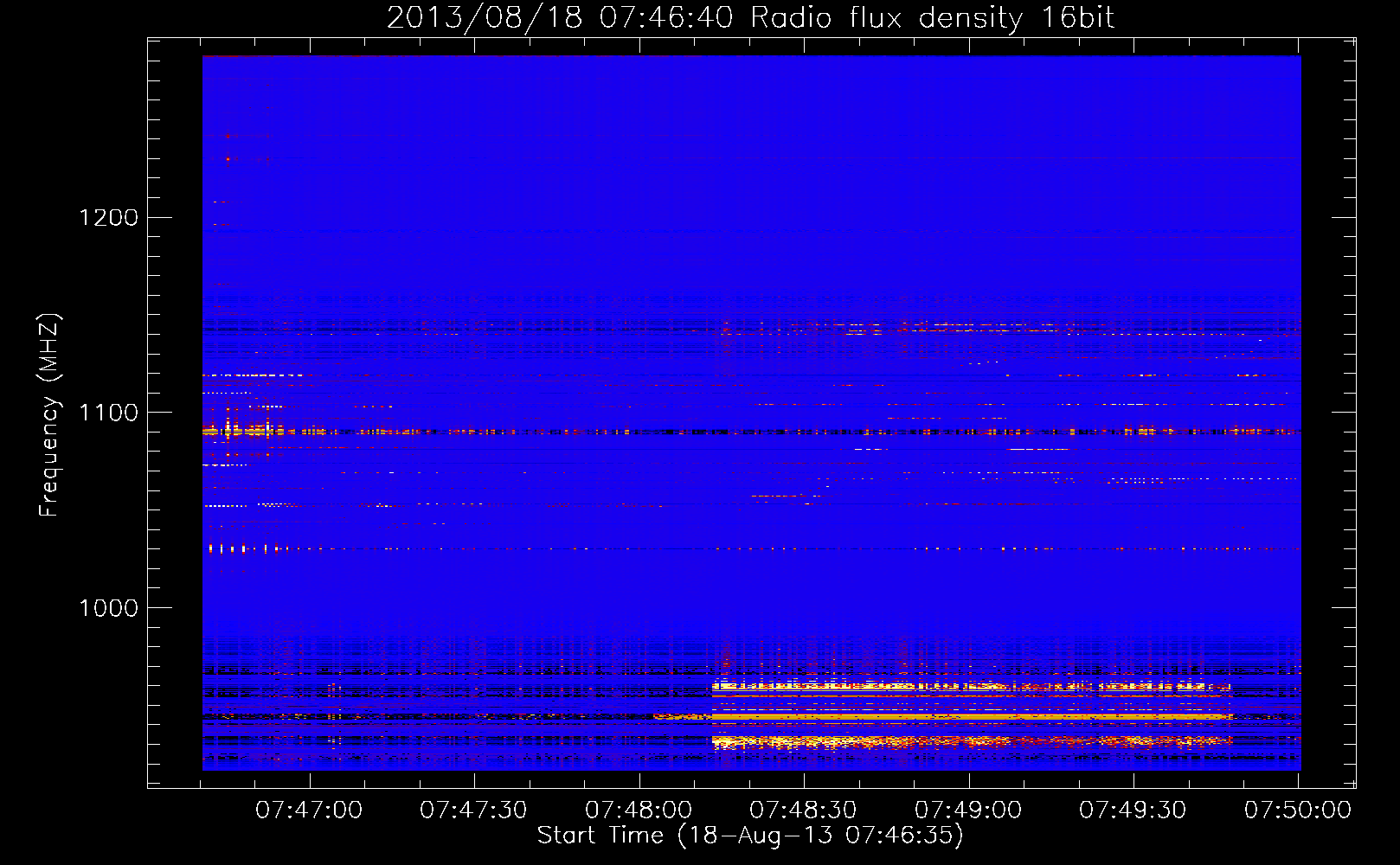
Task: Click the 07:49:00 time tick label
Action: (968, 811)
